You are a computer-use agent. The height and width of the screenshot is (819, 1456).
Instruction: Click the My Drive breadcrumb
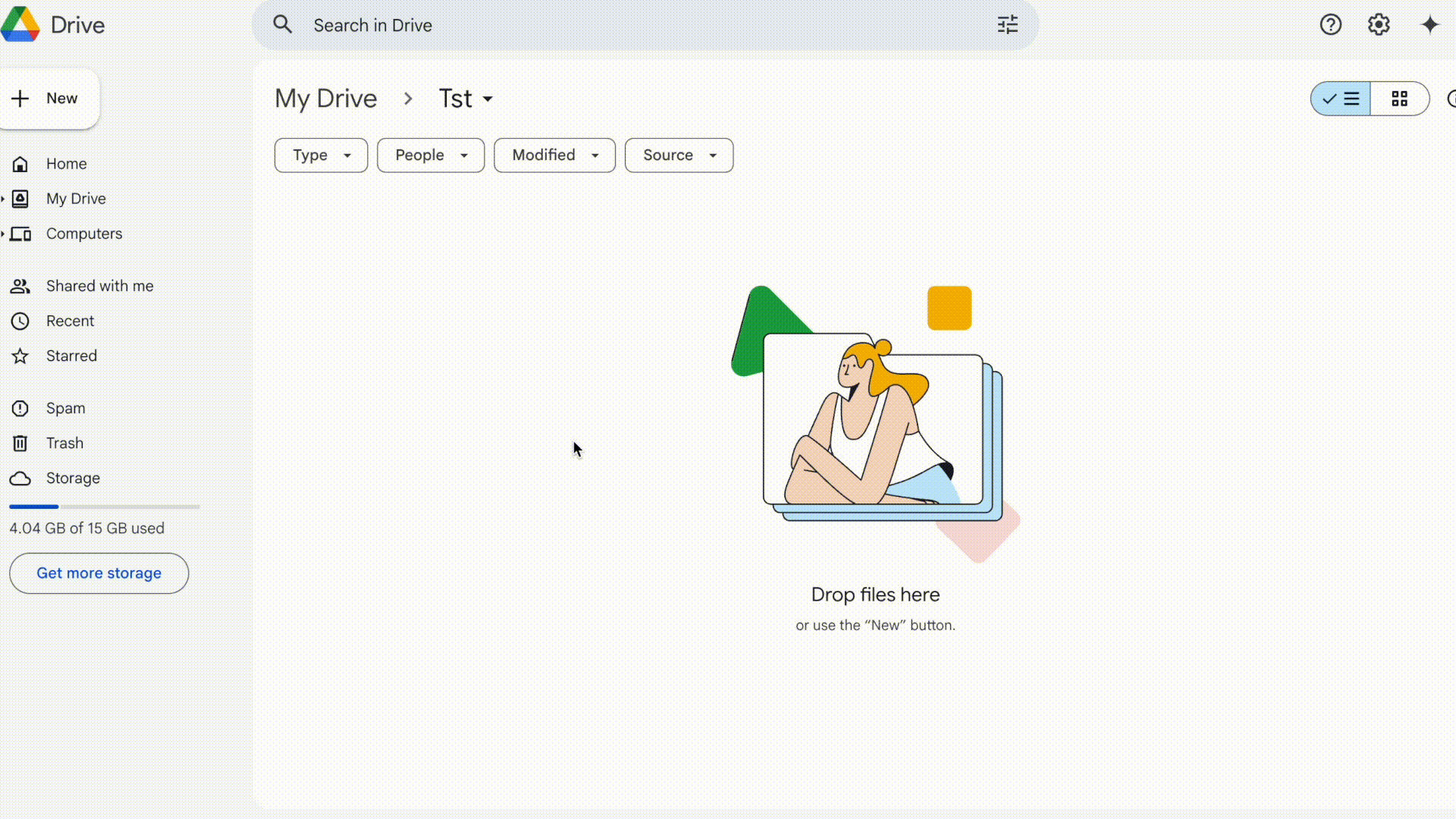[325, 99]
